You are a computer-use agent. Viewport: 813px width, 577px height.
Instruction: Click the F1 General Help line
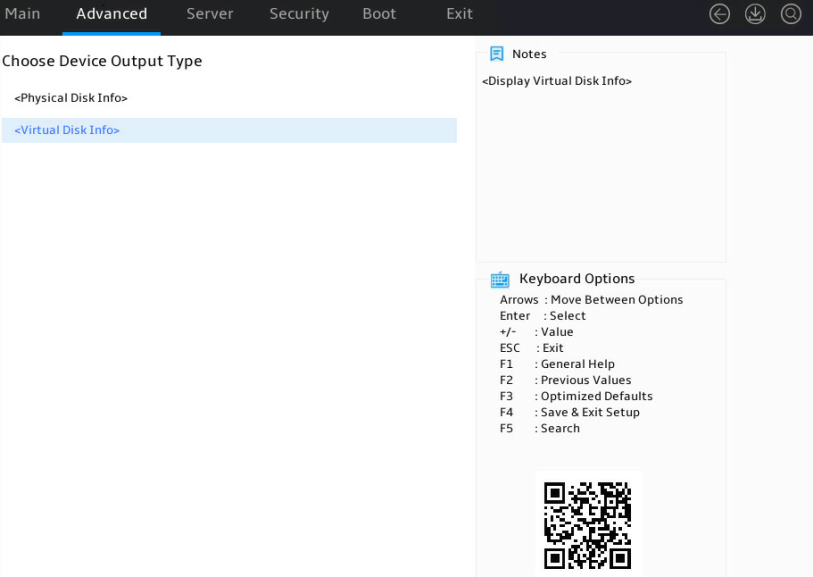pyautogui.click(x=557, y=364)
